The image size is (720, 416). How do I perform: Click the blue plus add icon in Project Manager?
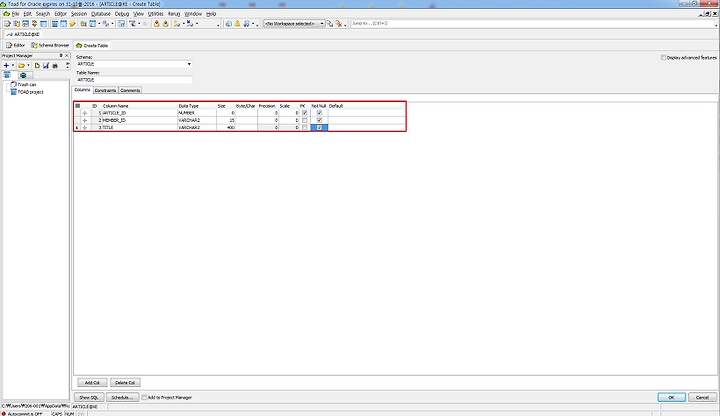6,66
